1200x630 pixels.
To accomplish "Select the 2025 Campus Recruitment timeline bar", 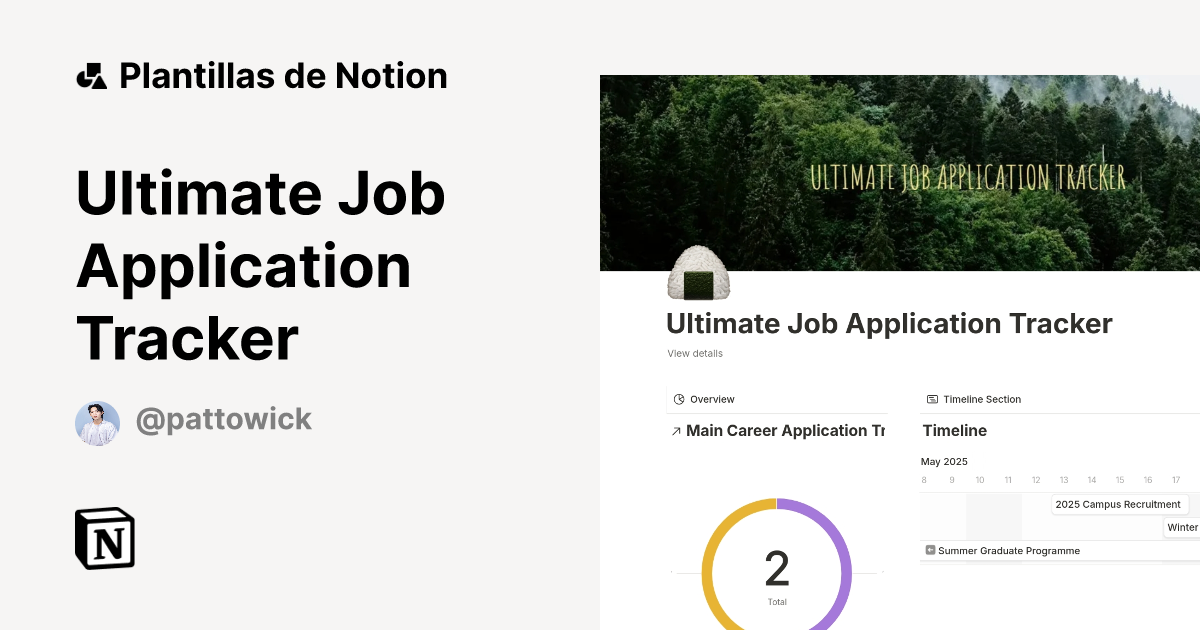I will [1119, 504].
